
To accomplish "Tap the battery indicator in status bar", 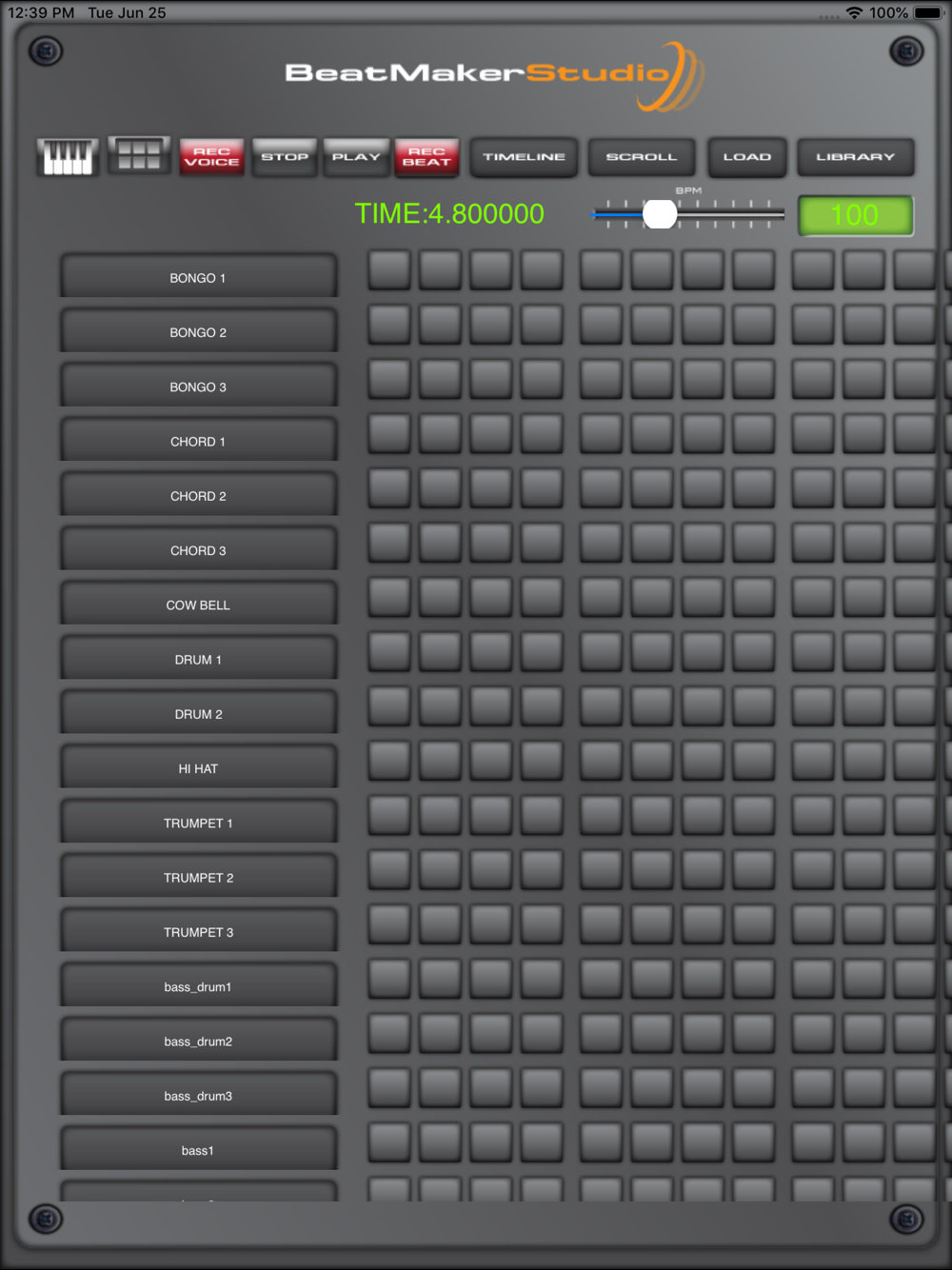I will pyautogui.click(x=928, y=13).
